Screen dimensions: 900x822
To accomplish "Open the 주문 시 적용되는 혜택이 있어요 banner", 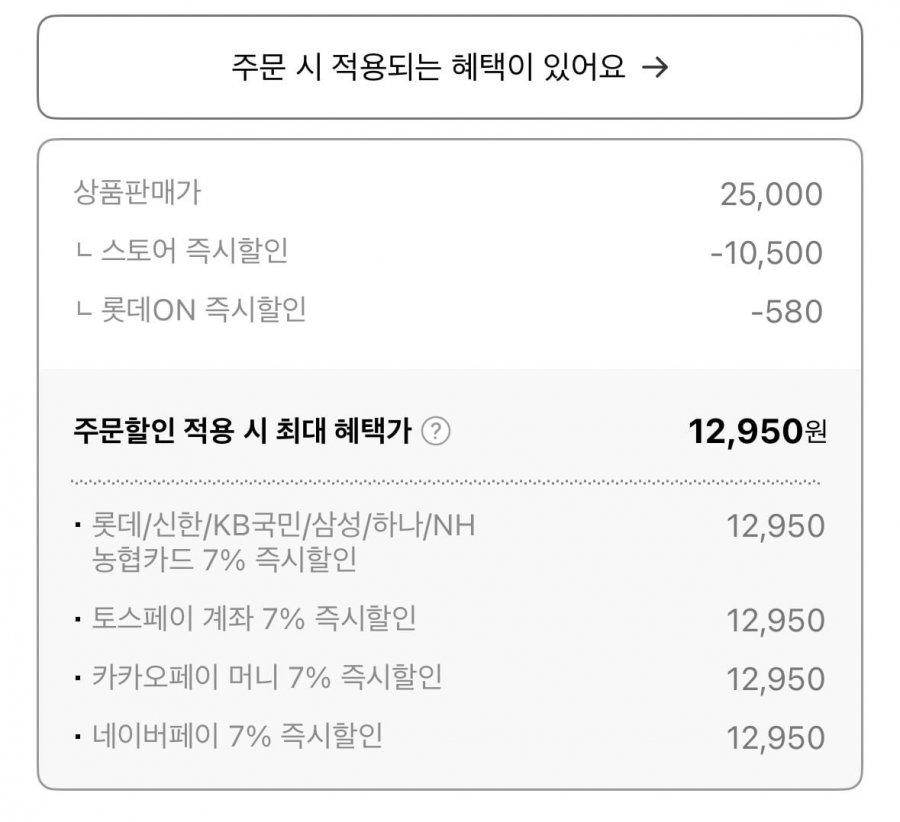I will click(450, 67).
